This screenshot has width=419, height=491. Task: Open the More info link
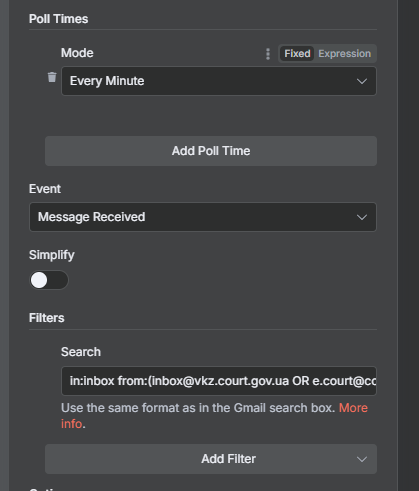(353, 408)
